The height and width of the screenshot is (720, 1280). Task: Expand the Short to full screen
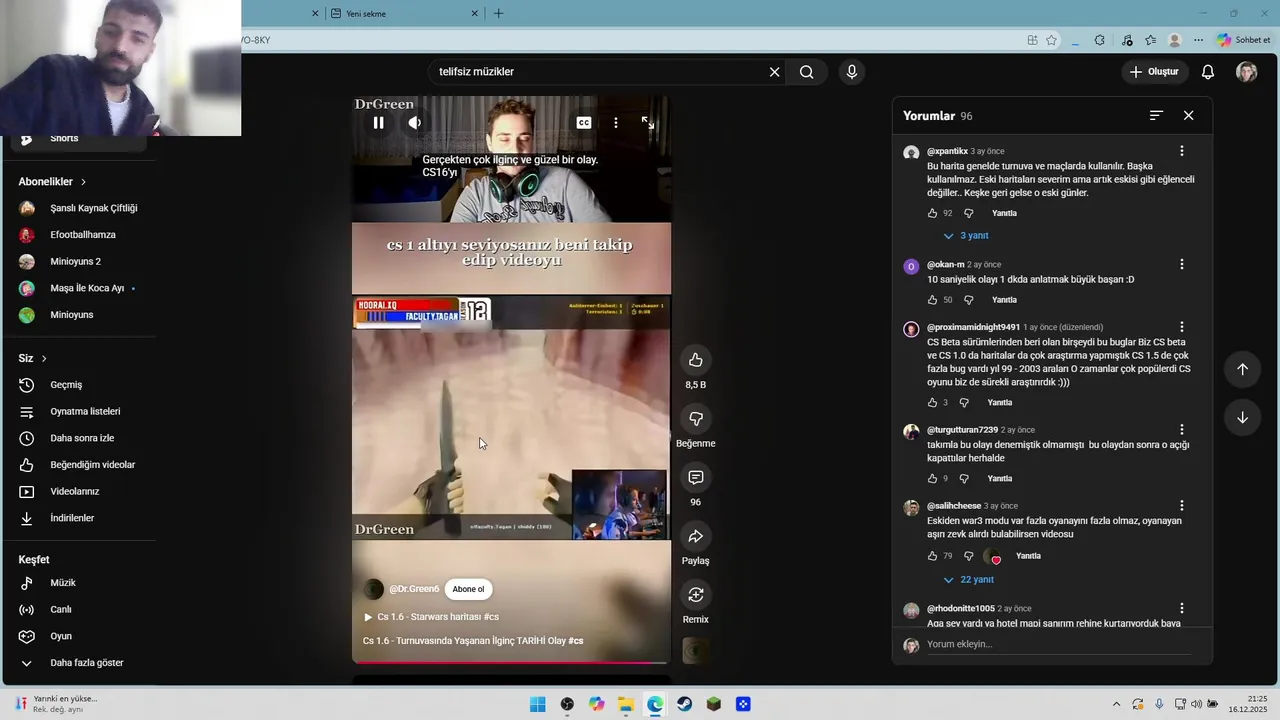coord(648,123)
